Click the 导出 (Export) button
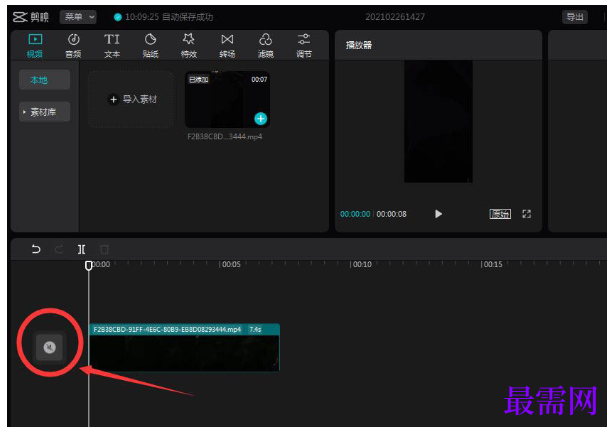Viewport: 616px width, 432px height. tap(575, 17)
